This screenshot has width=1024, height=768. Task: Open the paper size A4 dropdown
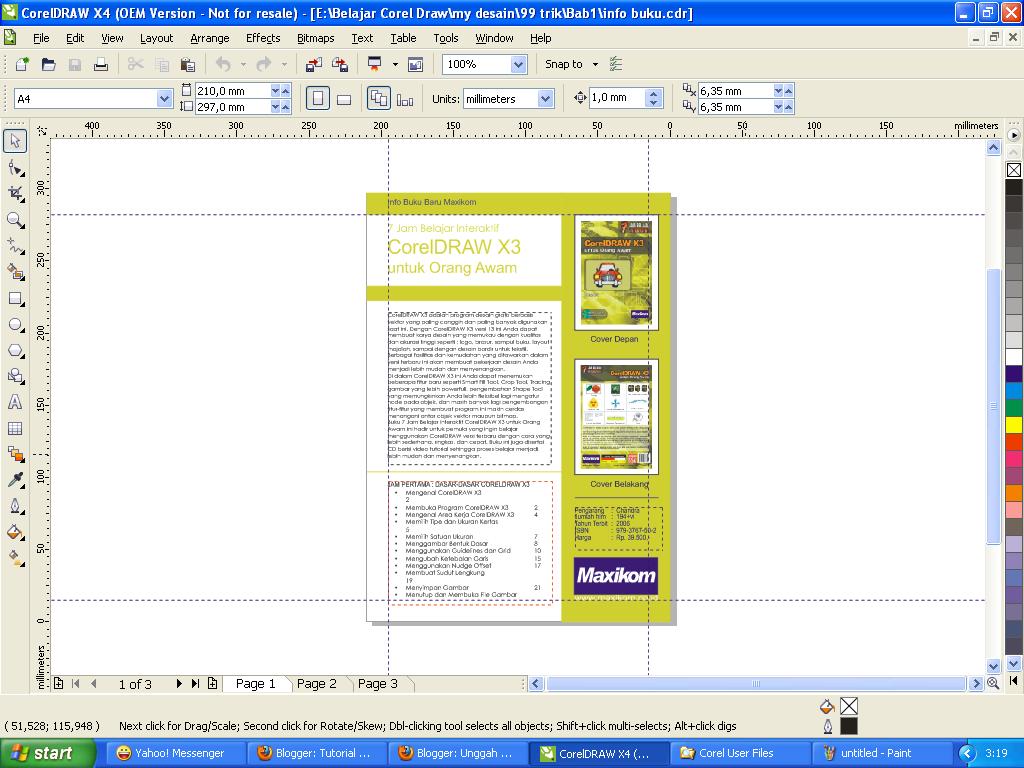165,99
